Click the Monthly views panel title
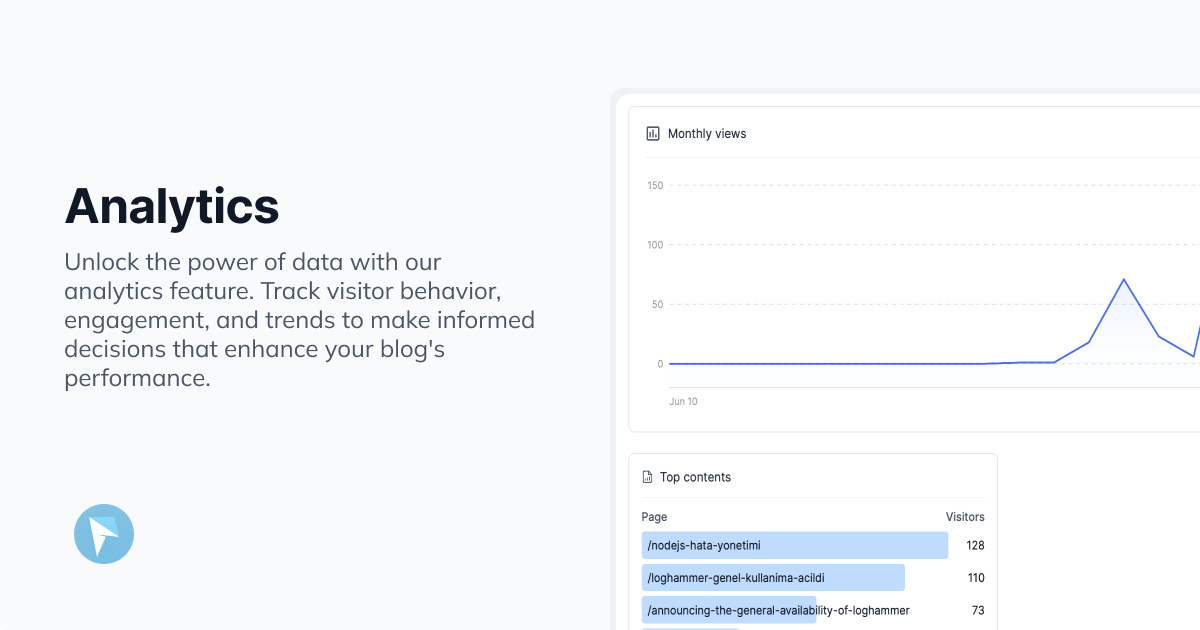The height and width of the screenshot is (630, 1200). [x=707, y=134]
